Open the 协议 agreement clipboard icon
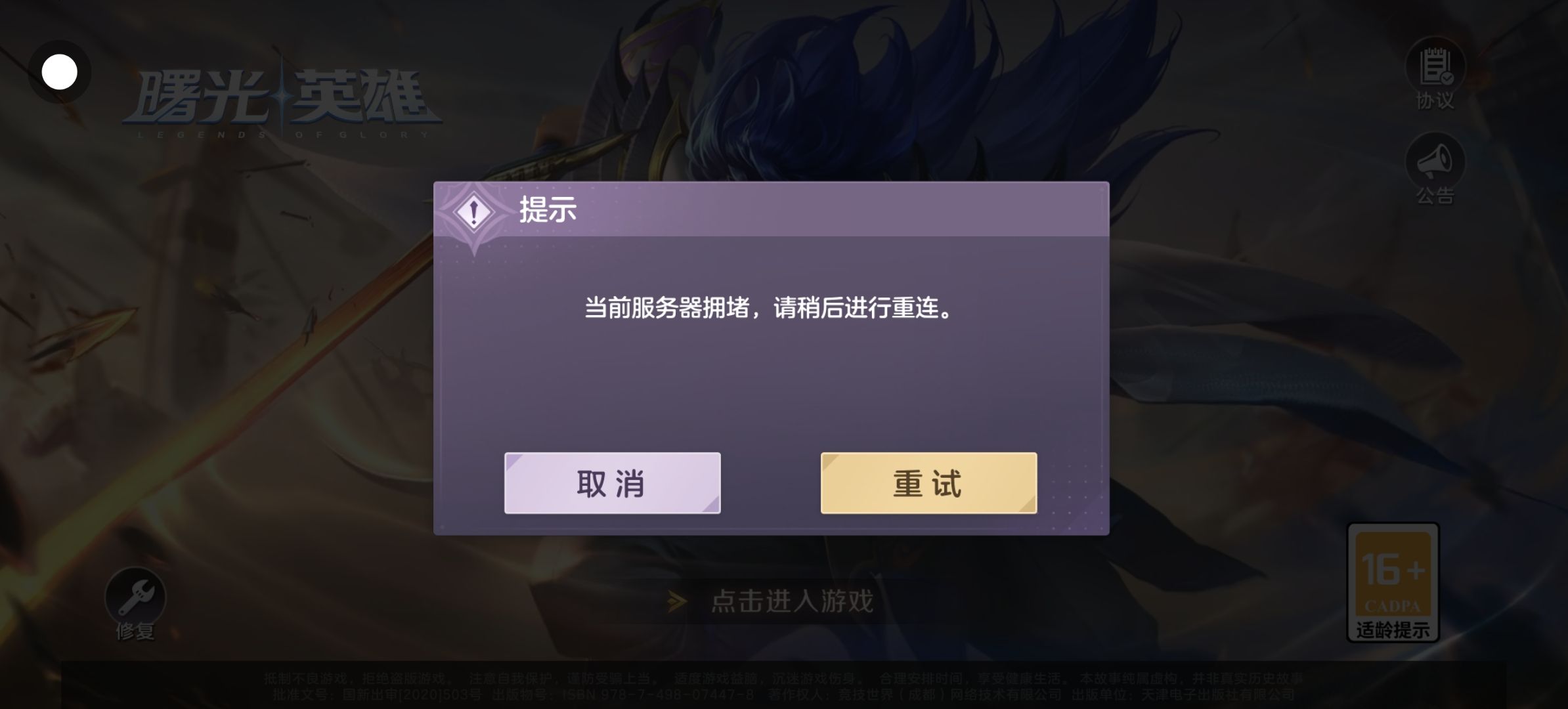1568x709 pixels. 1435,66
